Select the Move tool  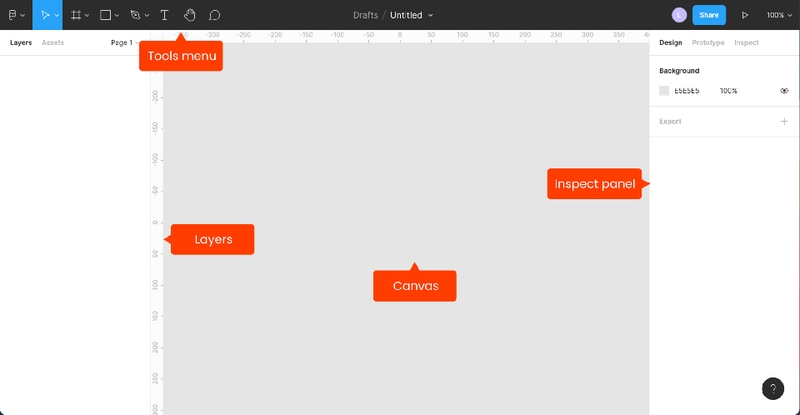coord(45,15)
